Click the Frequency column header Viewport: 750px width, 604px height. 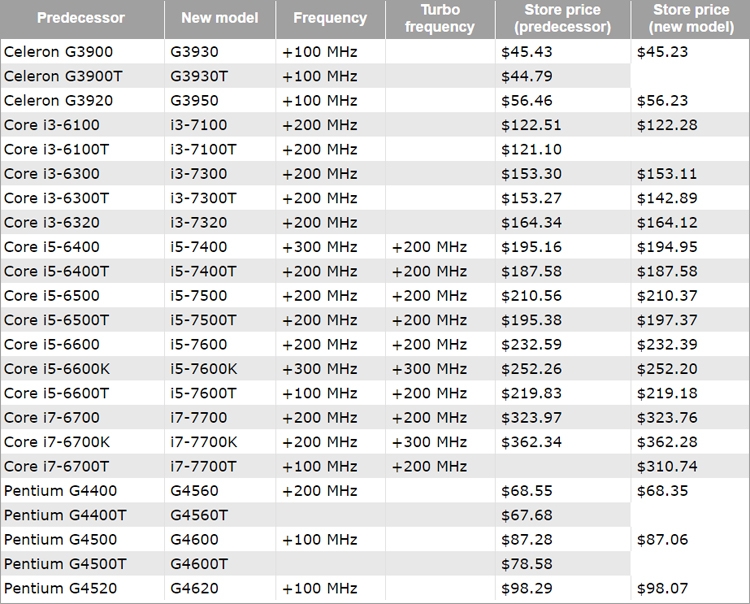pos(330,19)
